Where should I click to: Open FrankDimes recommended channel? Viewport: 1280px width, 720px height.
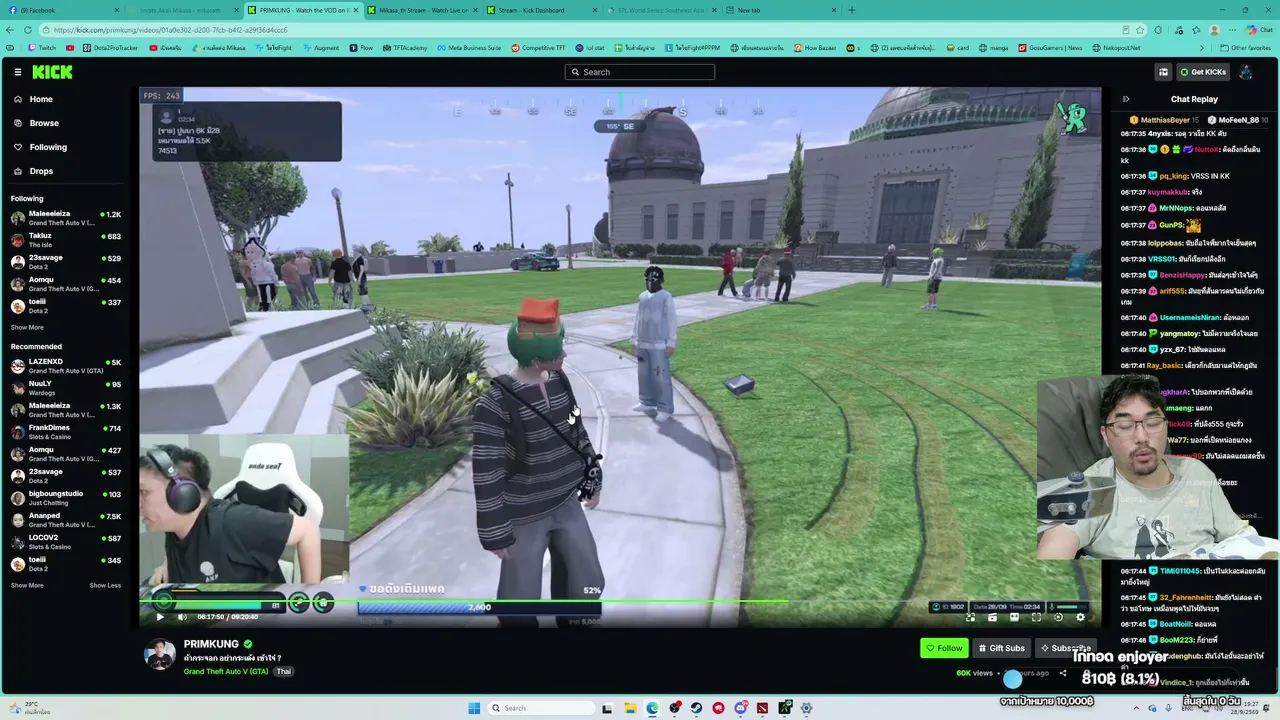click(x=65, y=432)
